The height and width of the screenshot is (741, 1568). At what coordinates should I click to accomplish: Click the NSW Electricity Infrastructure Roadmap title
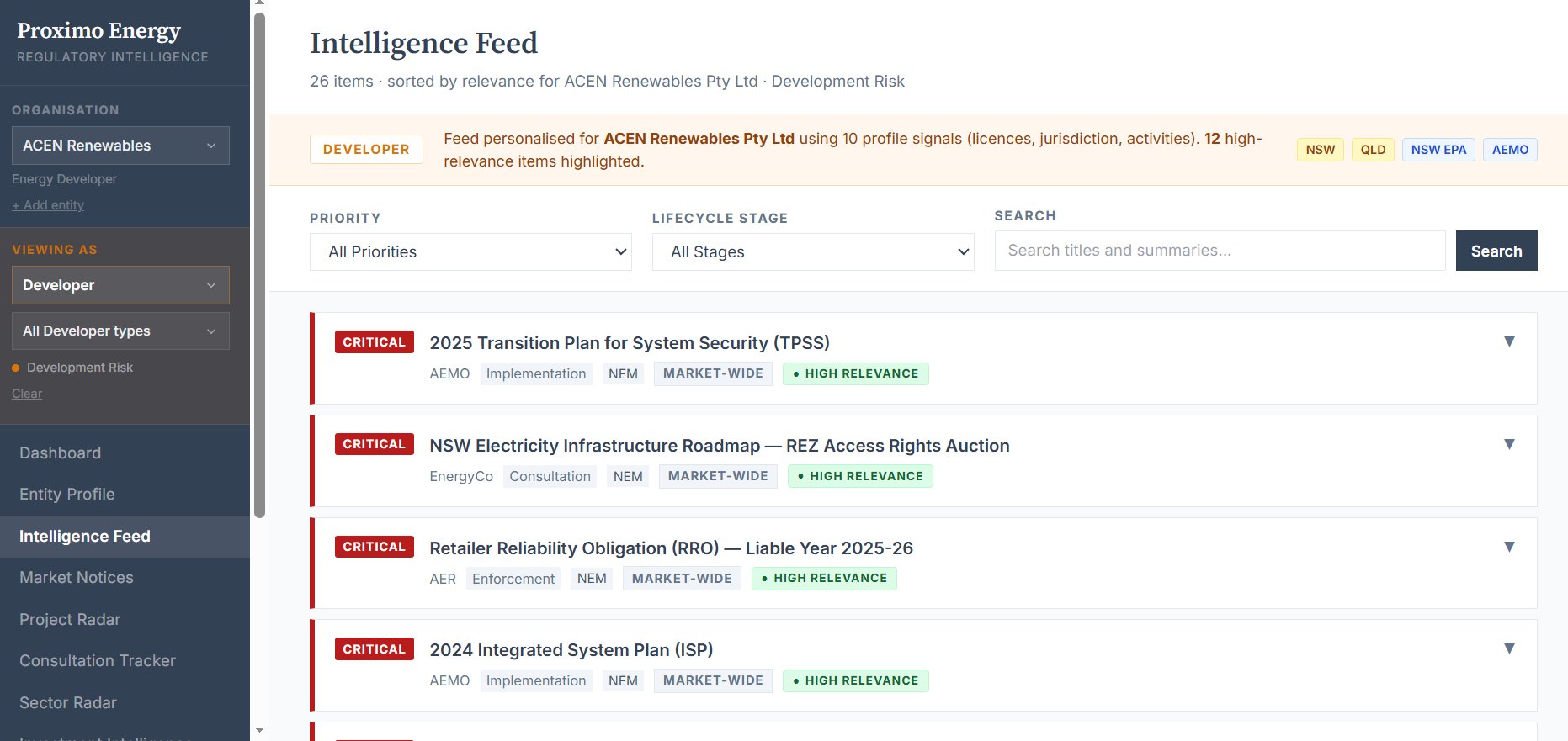tap(720, 446)
